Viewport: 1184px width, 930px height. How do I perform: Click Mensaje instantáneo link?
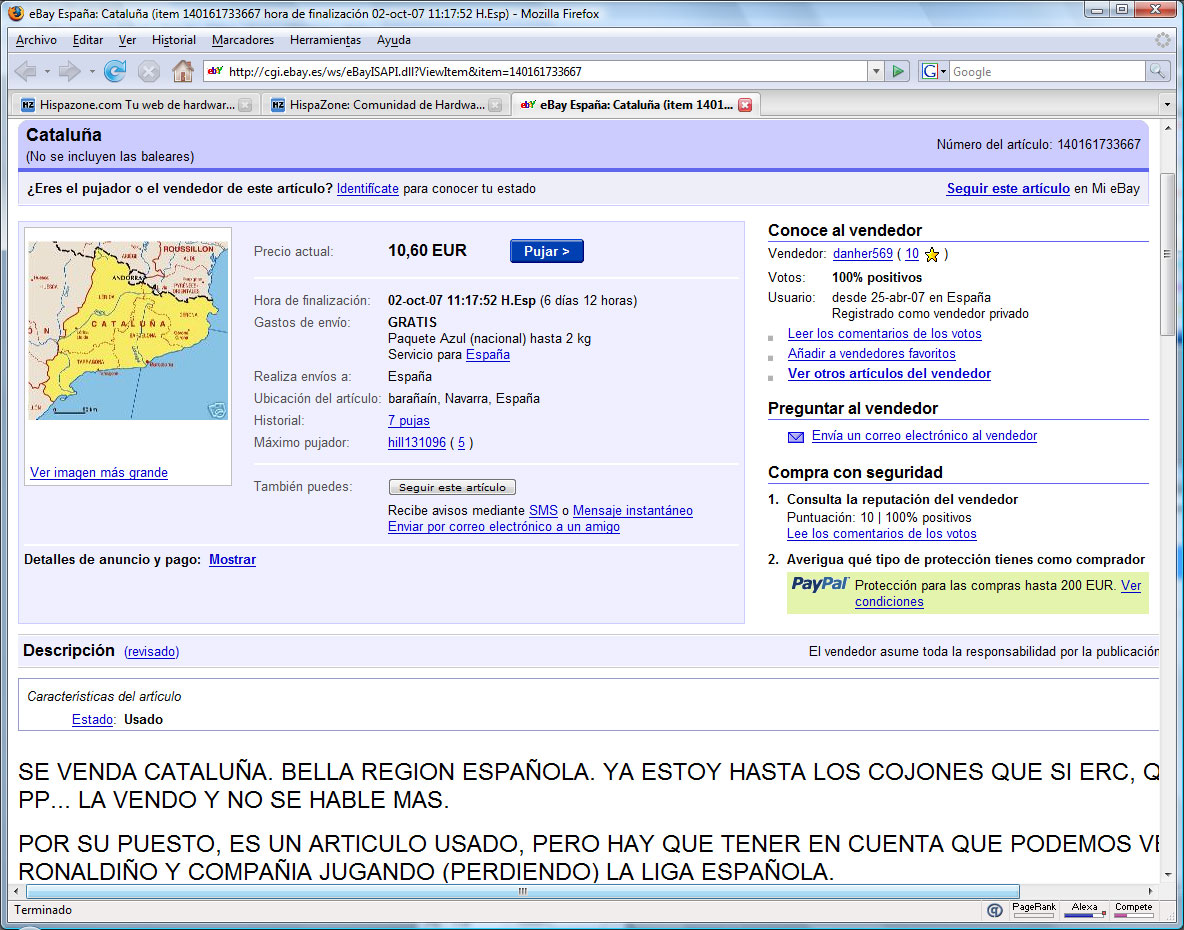pyautogui.click(x=633, y=510)
